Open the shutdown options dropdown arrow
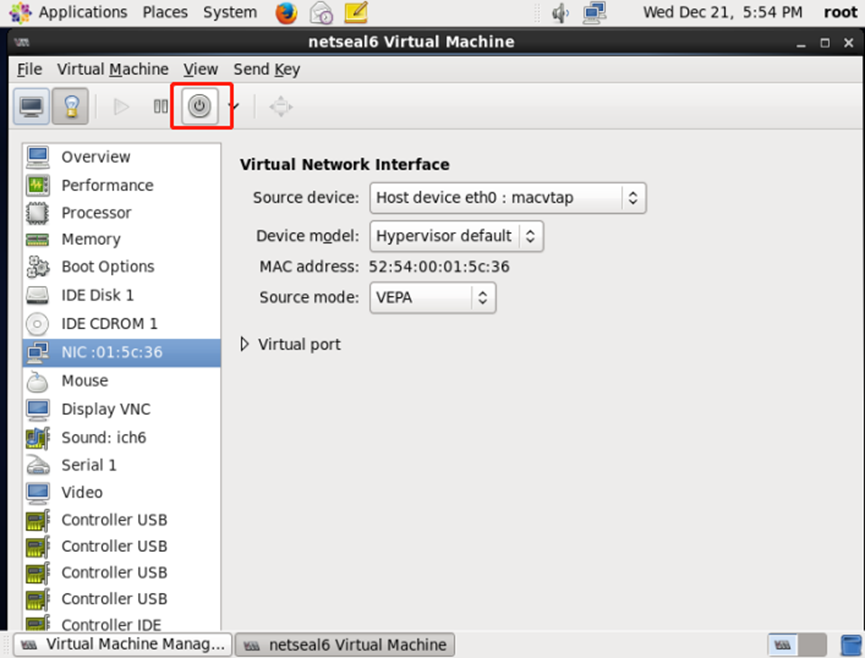Screen dimensions: 865x658 click(x=235, y=106)
